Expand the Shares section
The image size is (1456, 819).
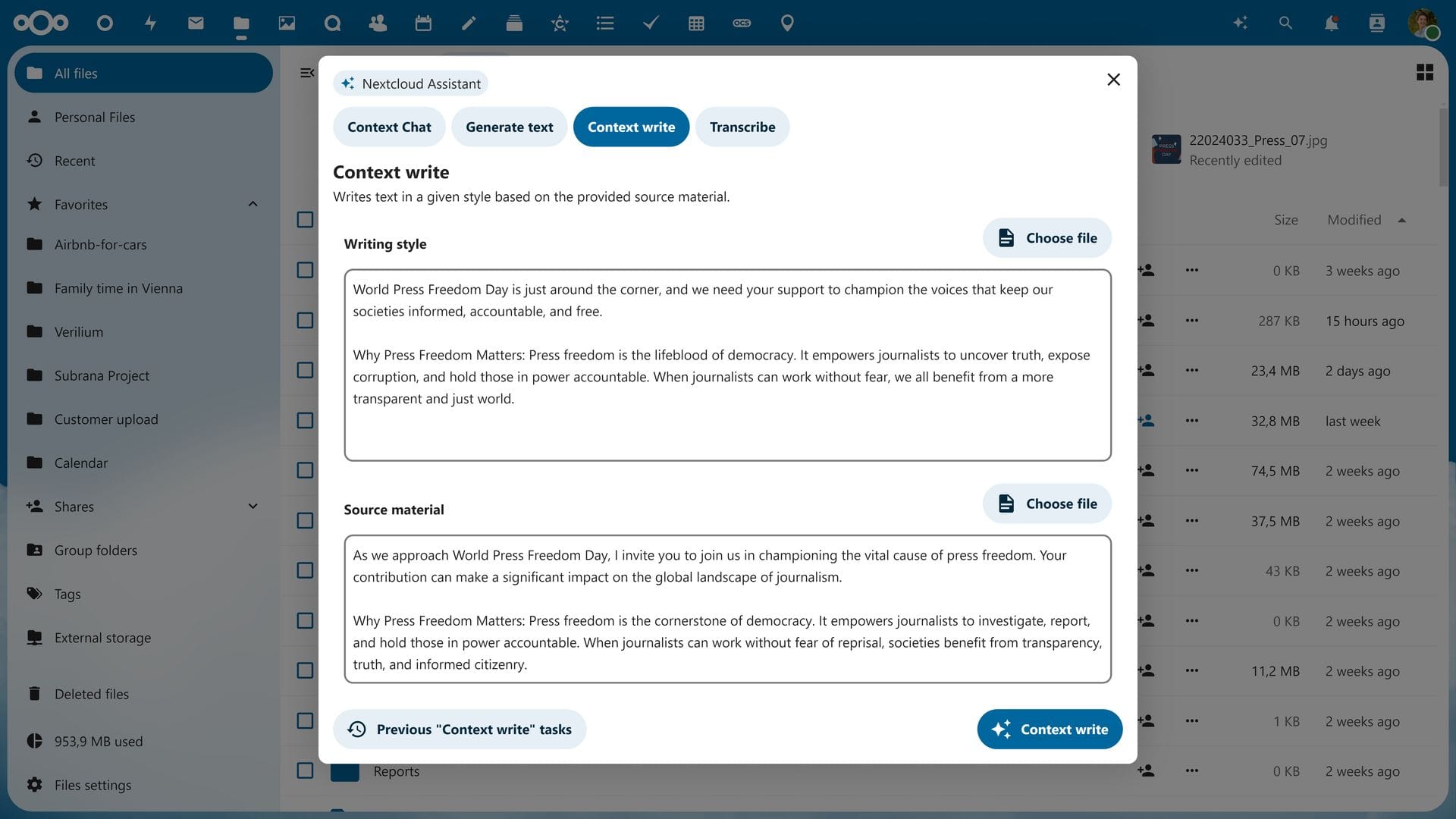click(x=253, y=506)
